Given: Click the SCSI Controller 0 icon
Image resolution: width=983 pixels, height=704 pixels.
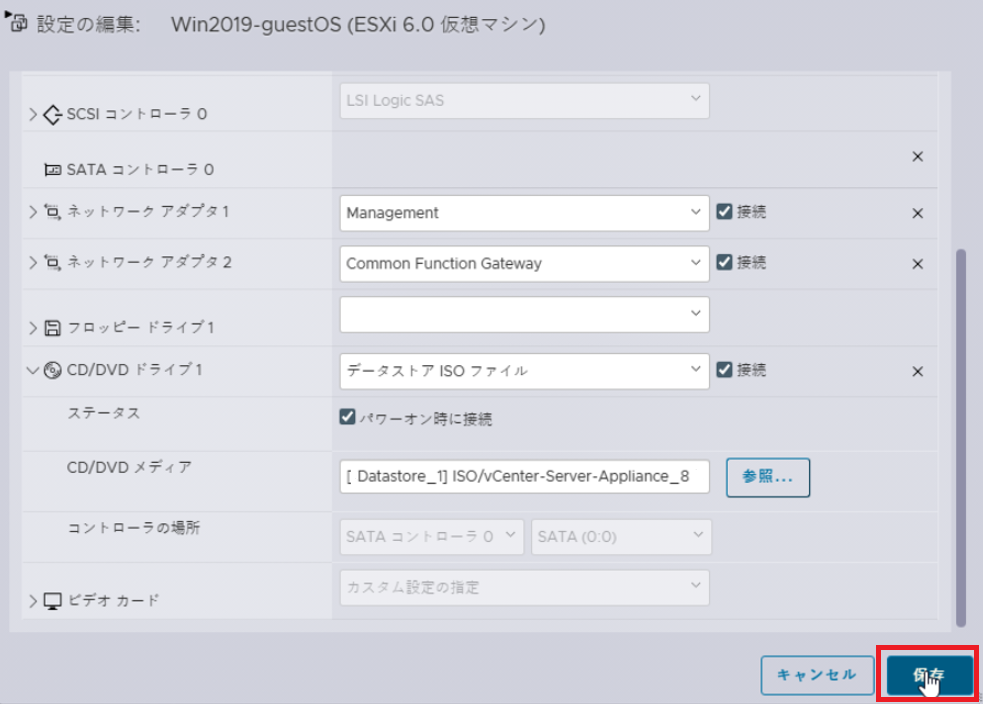Looking at the screenshot, I should click(x=53, y=114).
